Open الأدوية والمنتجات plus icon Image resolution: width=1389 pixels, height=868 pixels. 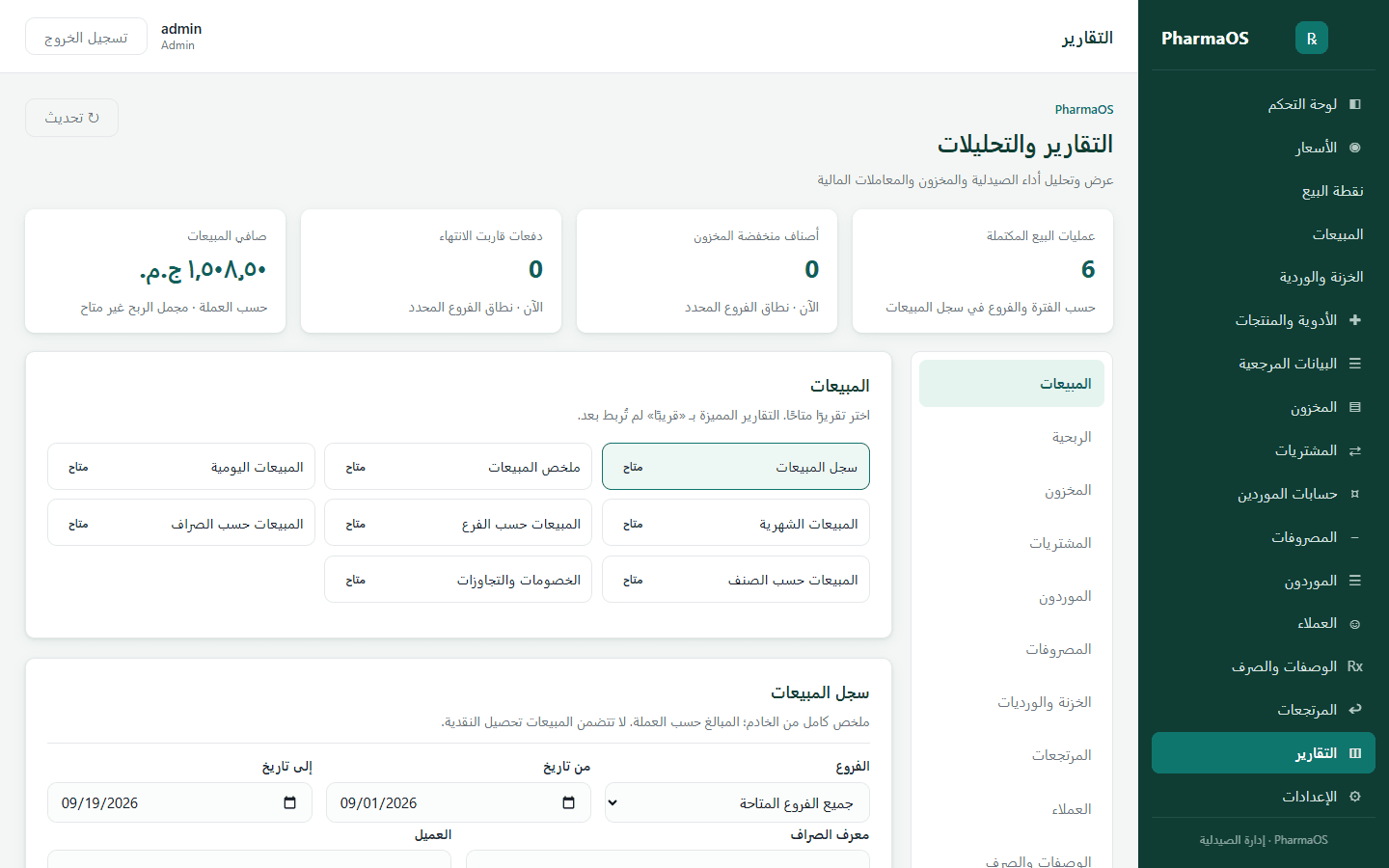coord(1354,320)
